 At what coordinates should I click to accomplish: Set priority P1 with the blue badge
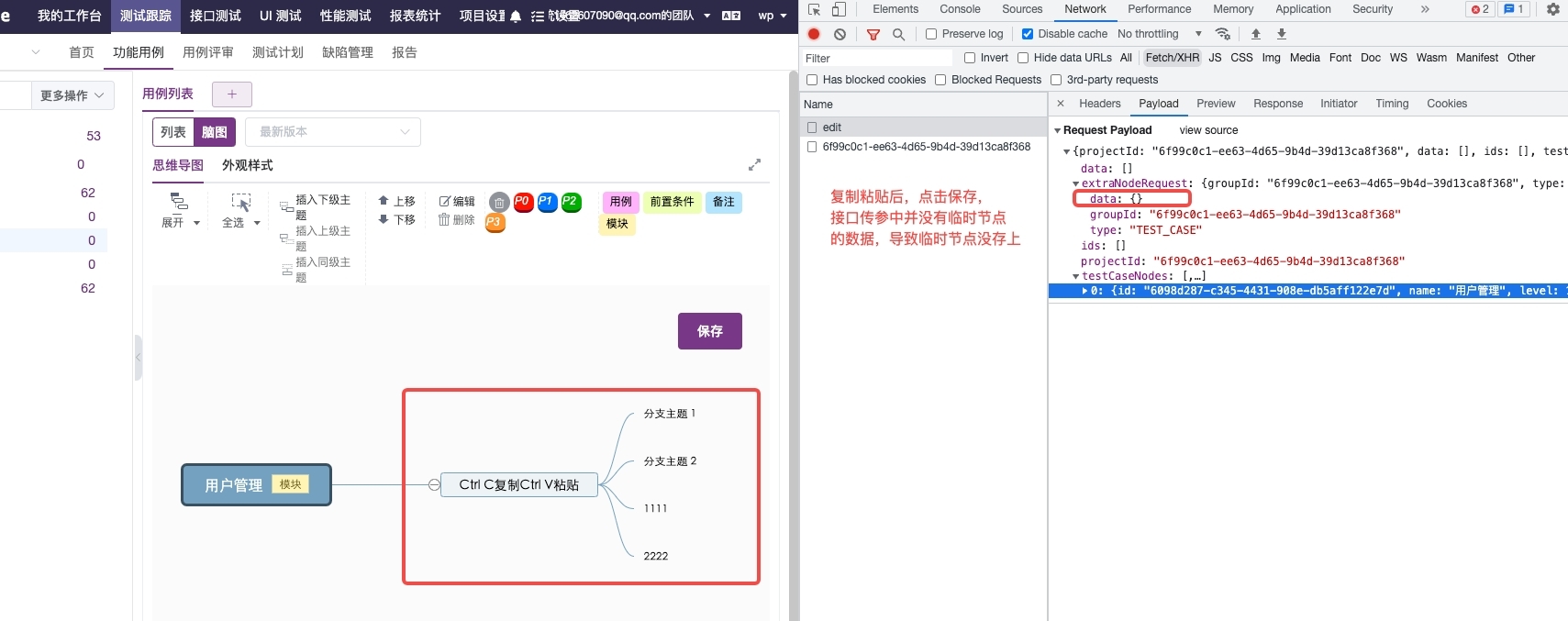547,202
